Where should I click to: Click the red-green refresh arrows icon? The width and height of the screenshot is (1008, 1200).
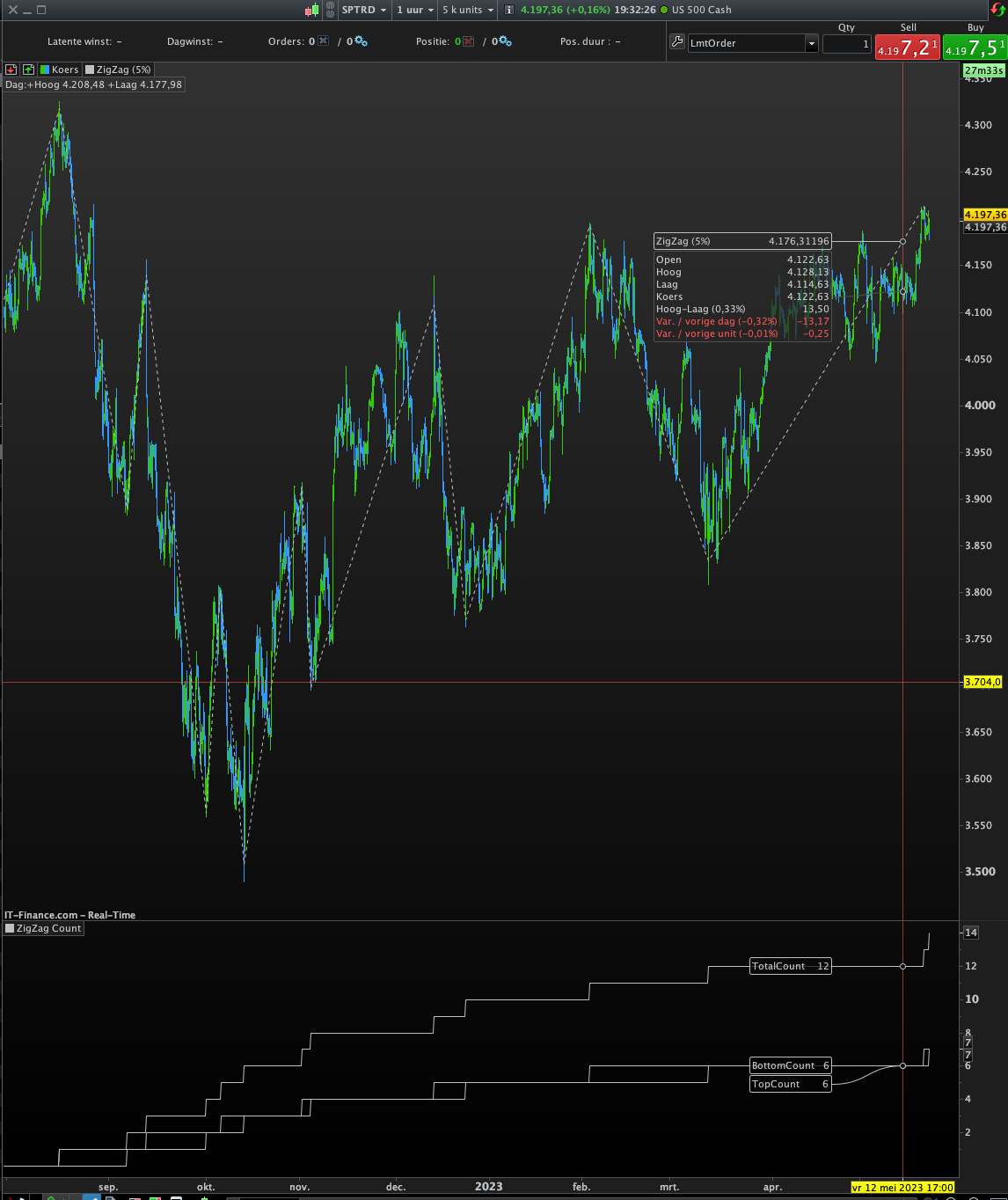(997, 10)
